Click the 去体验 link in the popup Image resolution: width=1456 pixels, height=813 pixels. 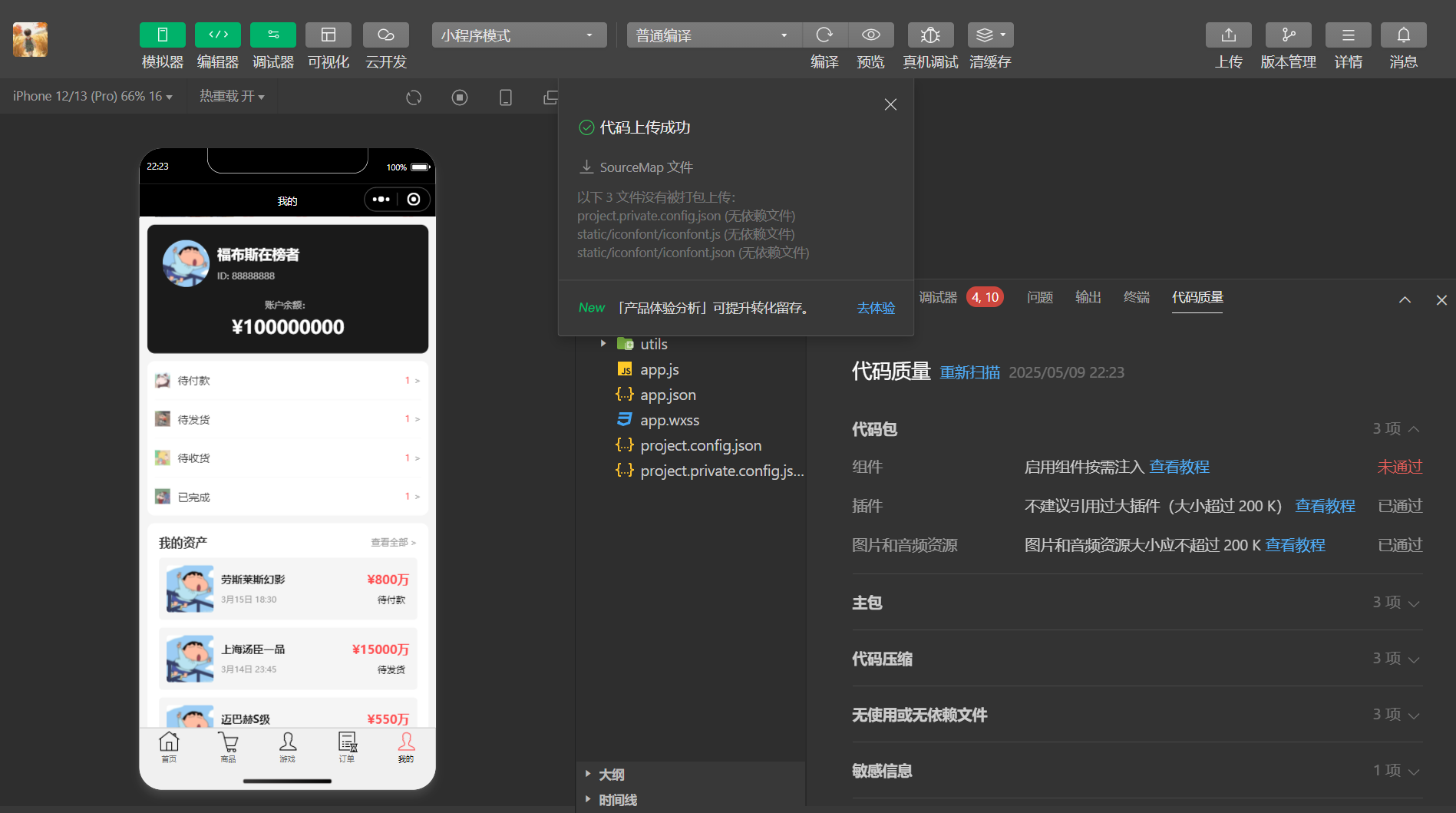point(876,308)
